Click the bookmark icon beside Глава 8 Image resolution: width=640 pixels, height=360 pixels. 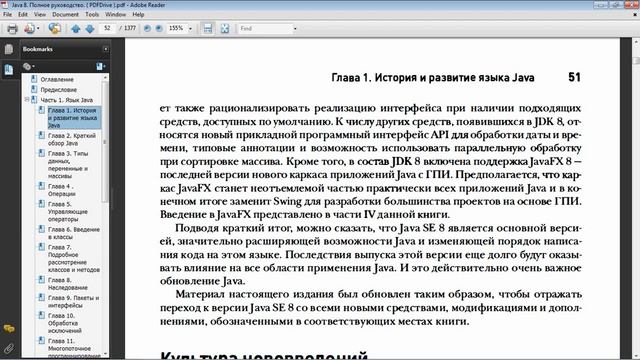pyautogui.click(x=42, y=280)
